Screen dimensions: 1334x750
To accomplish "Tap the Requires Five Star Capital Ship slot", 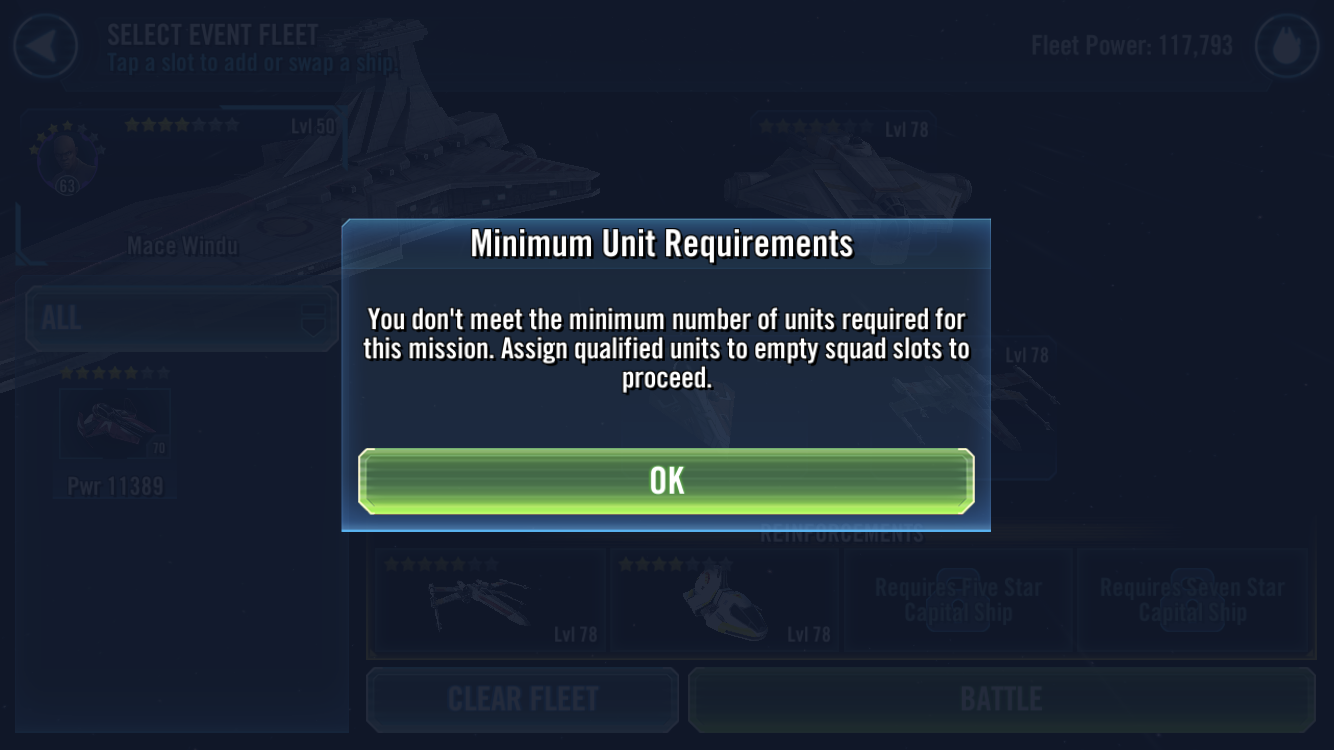I will (x=958, y=601).
